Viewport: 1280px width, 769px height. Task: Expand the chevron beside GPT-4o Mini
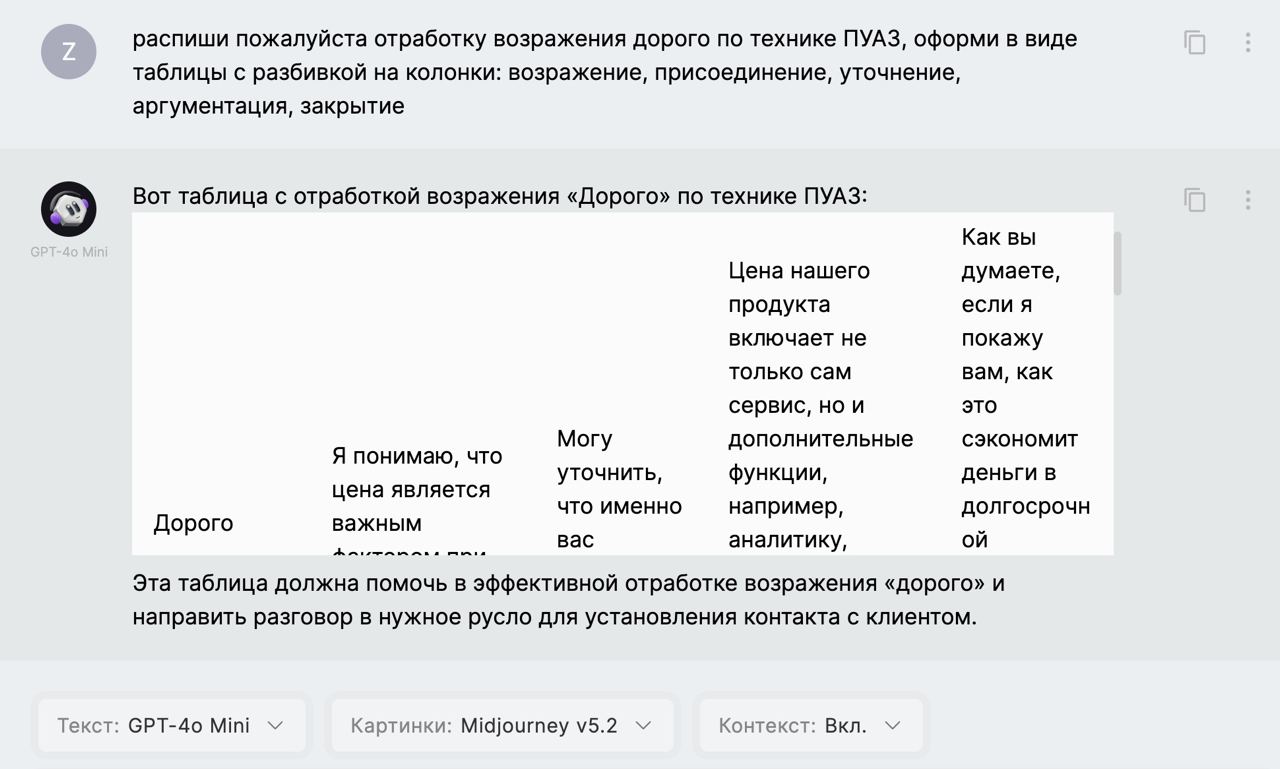click(277, 725)
